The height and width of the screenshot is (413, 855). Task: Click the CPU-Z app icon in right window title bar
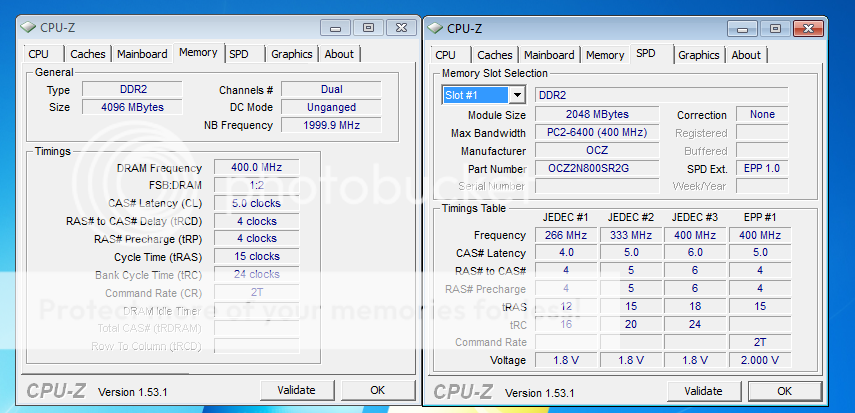click(435, 28)
